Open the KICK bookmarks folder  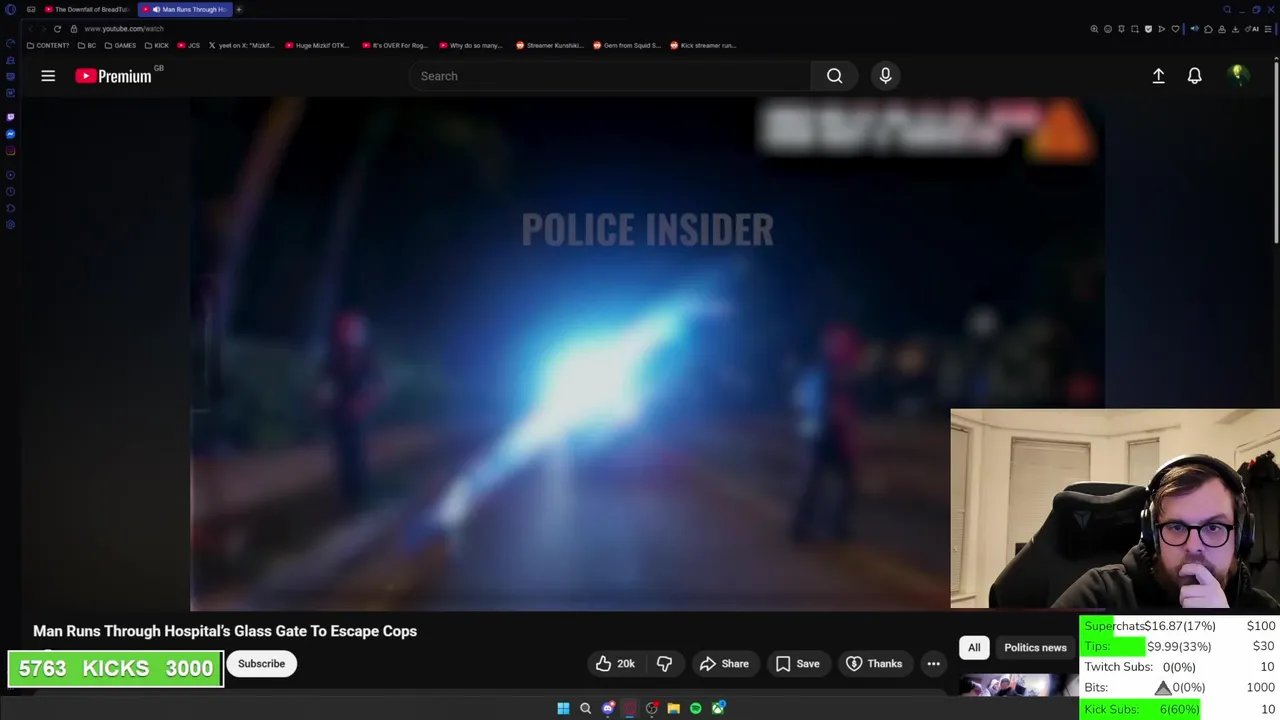pyautogui.click(x=157, y=45)
